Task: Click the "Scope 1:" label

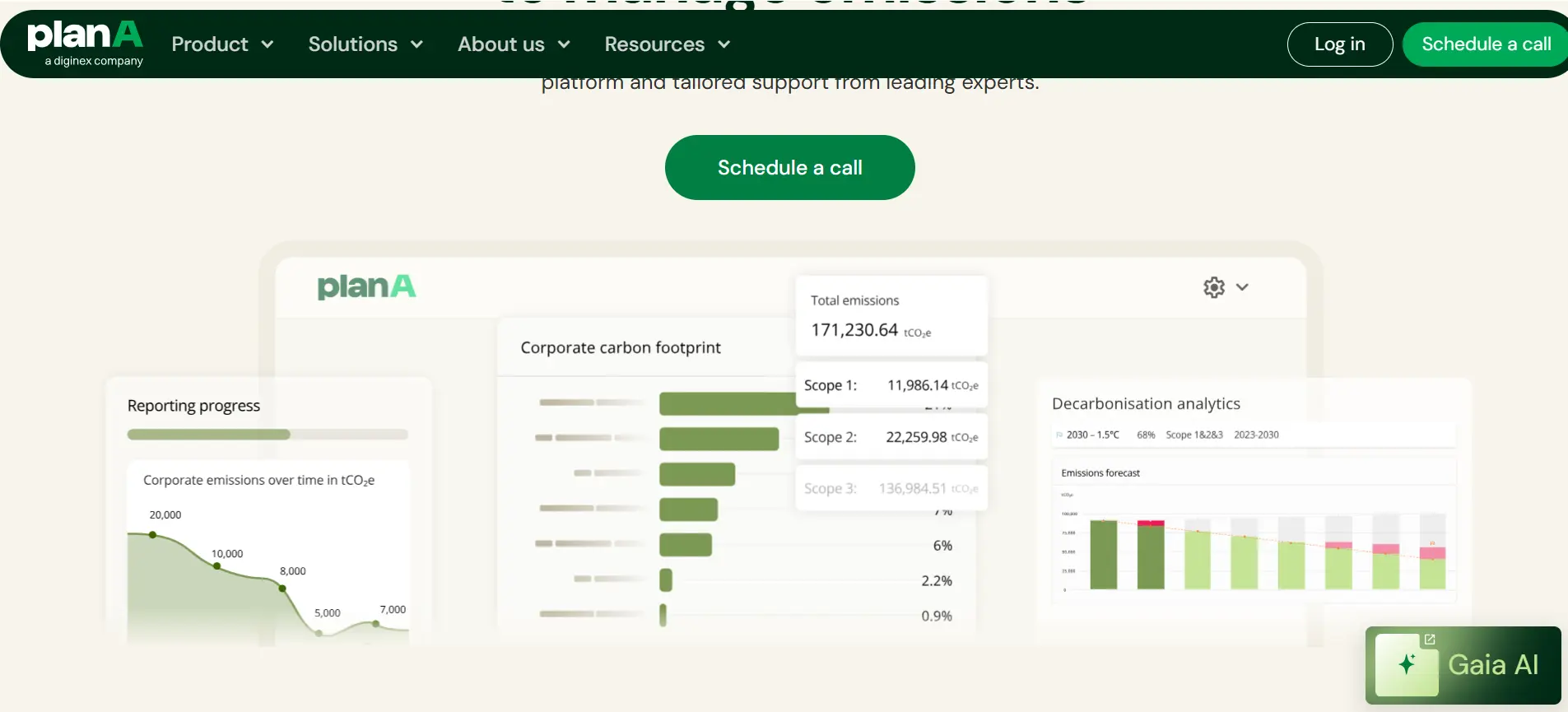Action: pyautogui.click(x=831, y=385)
